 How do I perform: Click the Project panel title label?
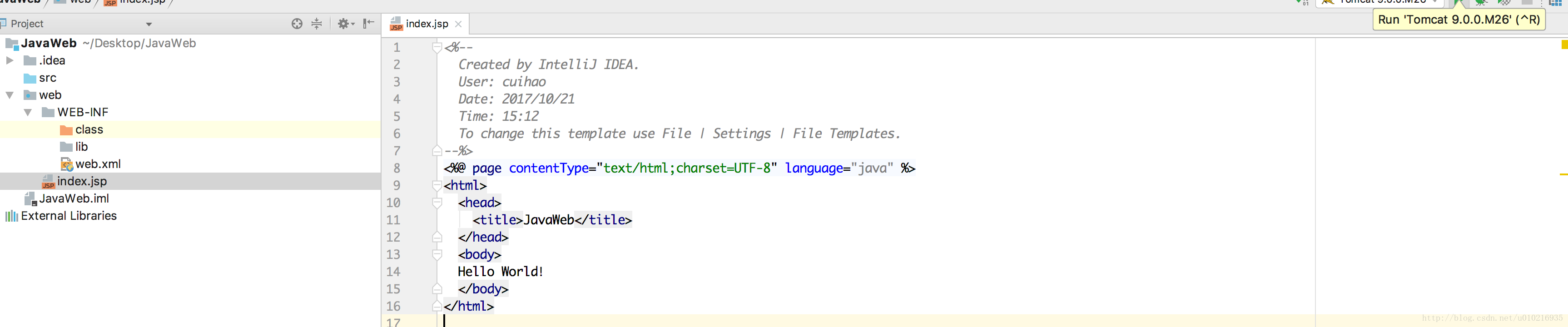coord(27,24)
